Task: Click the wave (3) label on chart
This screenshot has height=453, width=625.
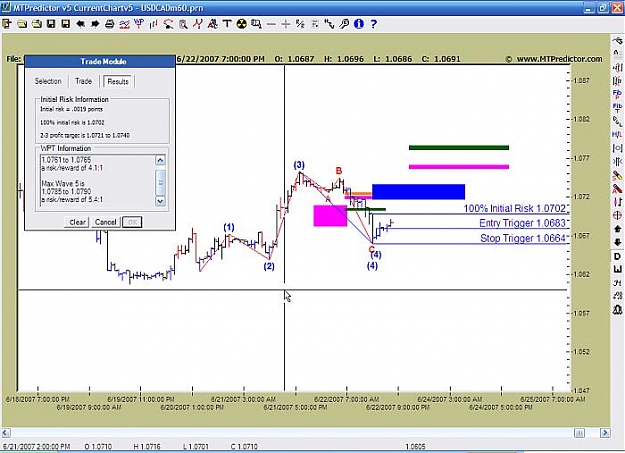Action: (299, 165)
